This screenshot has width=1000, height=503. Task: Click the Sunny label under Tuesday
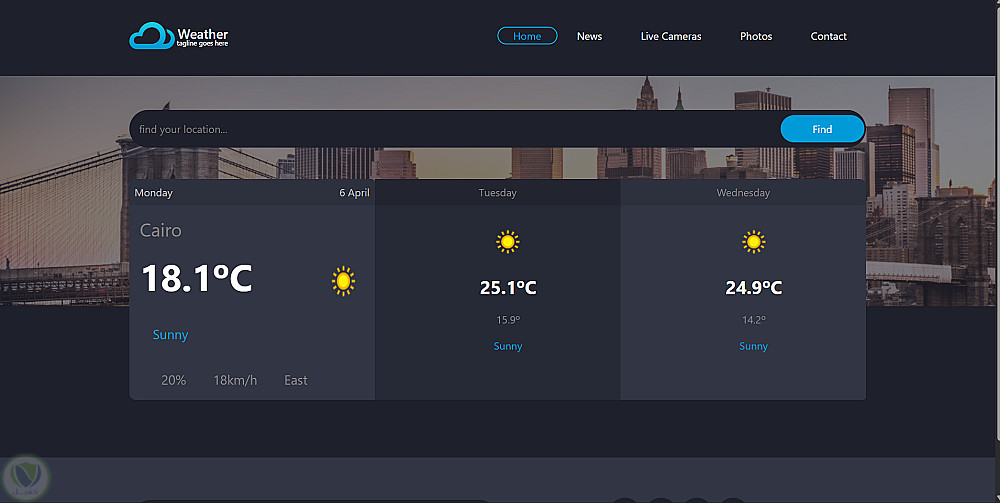click(508, 346)
